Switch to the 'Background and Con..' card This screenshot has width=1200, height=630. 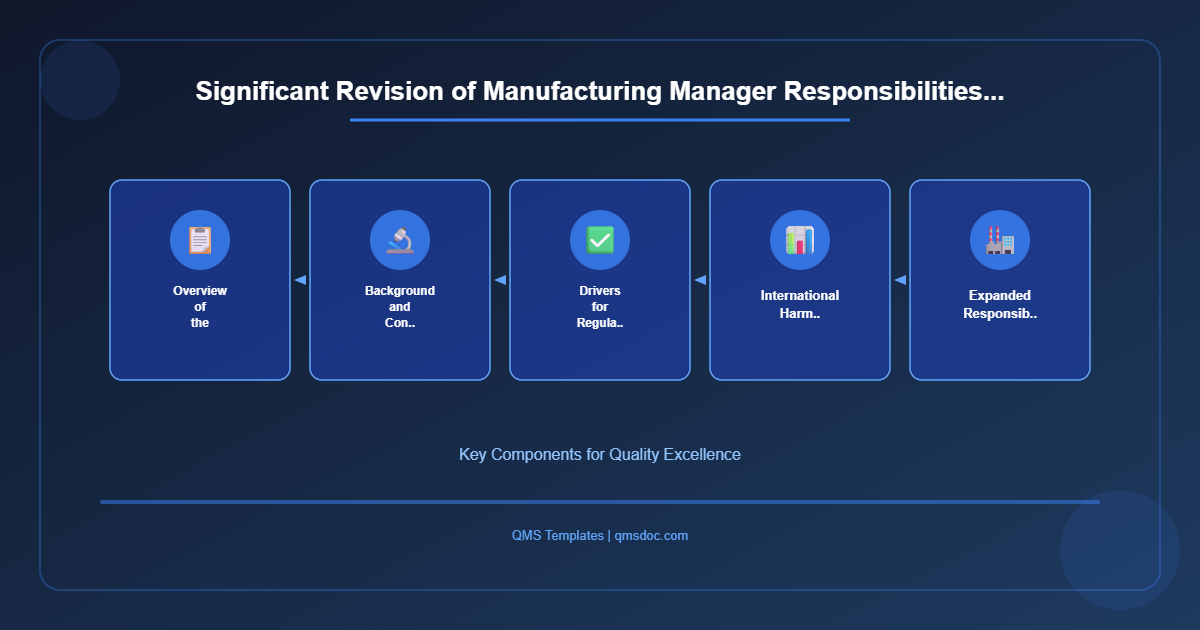tap(400, 280)
